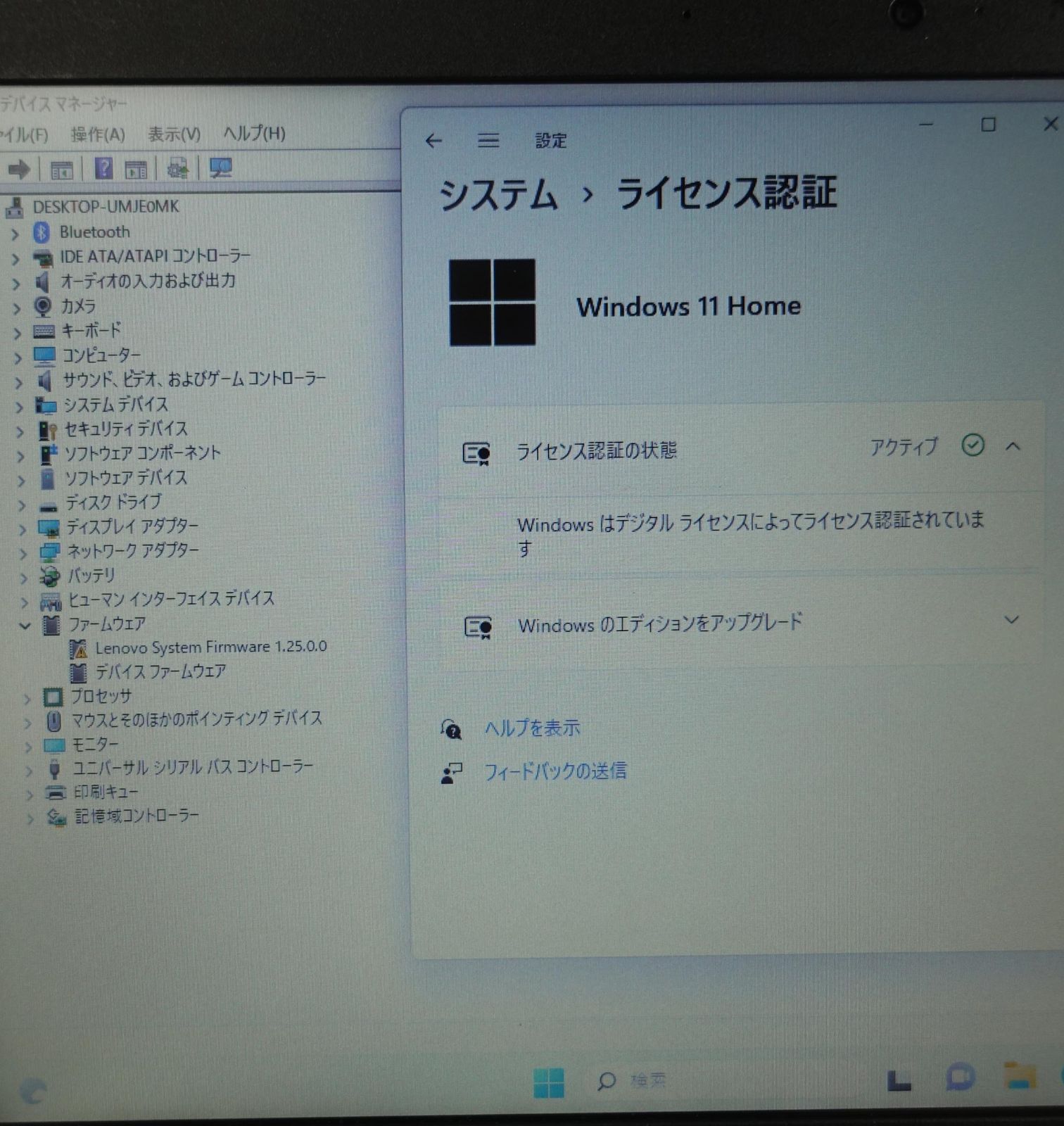Open the 表示(V) menu
The image size is (1064, 1126).
pos(174,134)
